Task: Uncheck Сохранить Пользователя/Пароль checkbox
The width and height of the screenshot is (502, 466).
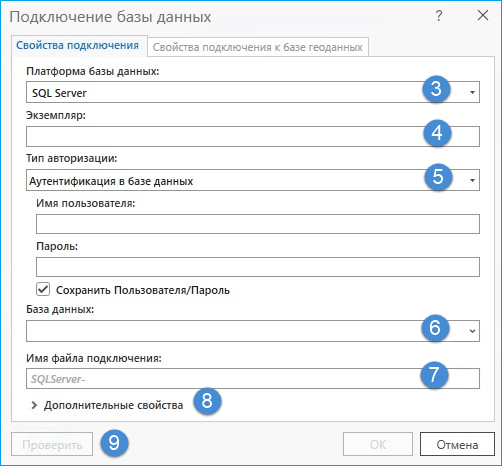Action: [x=43, y=289]
